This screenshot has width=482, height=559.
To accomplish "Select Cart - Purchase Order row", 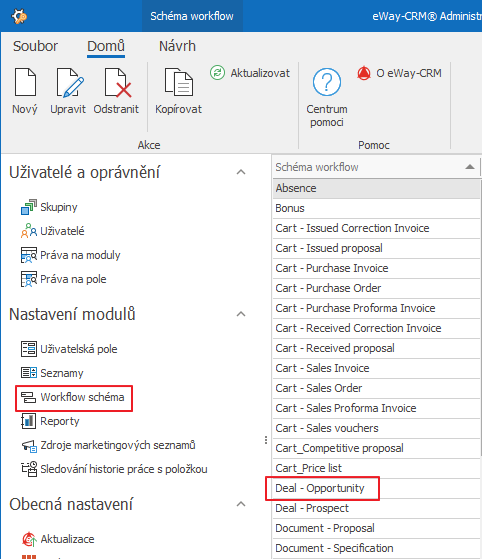I will click(376, 288).
